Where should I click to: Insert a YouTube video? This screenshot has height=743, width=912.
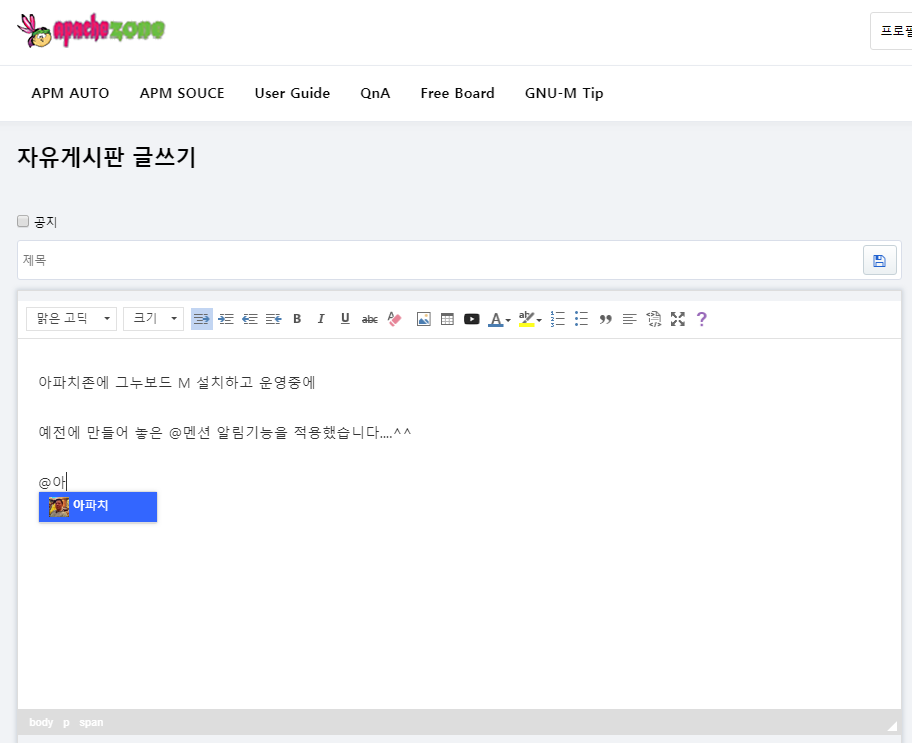(472, 319)
